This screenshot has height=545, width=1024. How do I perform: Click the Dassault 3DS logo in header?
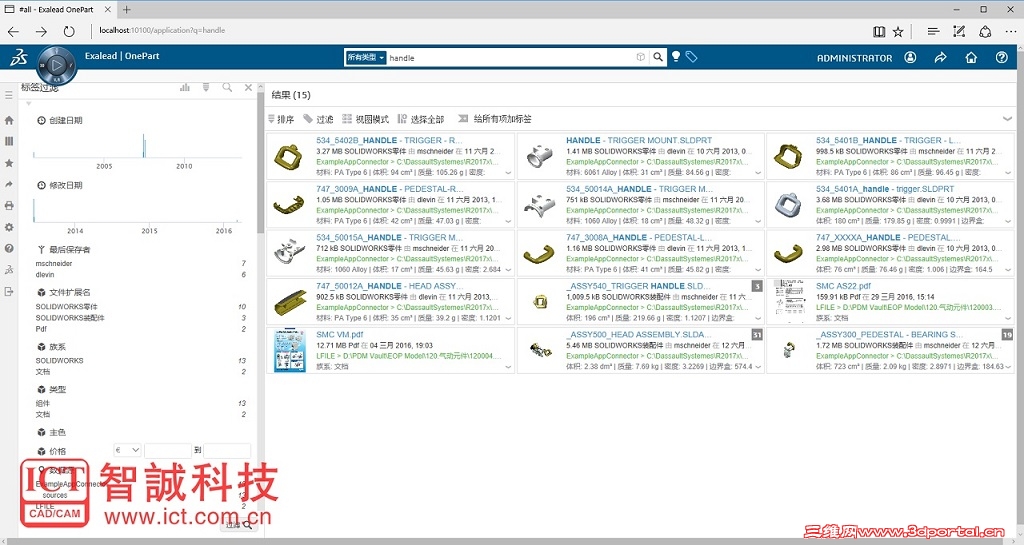click(x=19, y=57)
